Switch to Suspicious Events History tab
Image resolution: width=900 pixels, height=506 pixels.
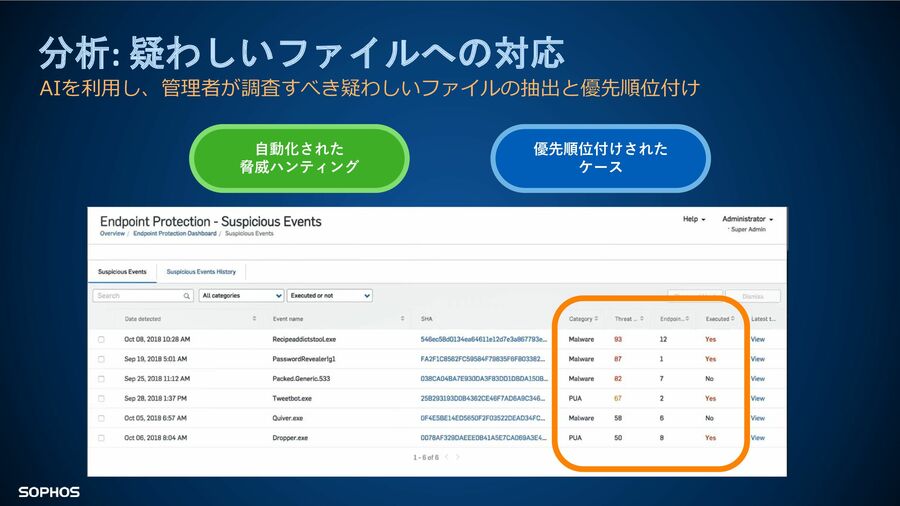[201, 271]
